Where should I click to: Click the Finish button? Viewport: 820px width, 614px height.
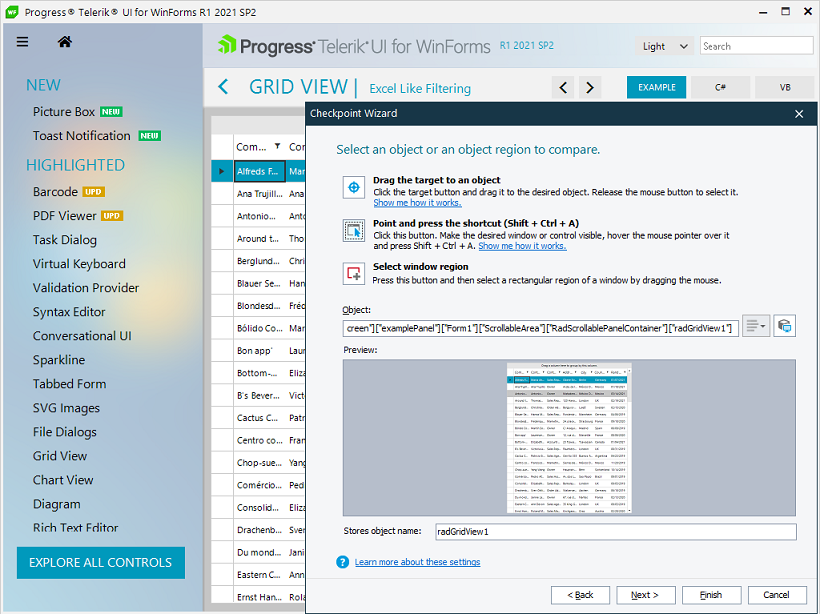[x=711, y=595]
